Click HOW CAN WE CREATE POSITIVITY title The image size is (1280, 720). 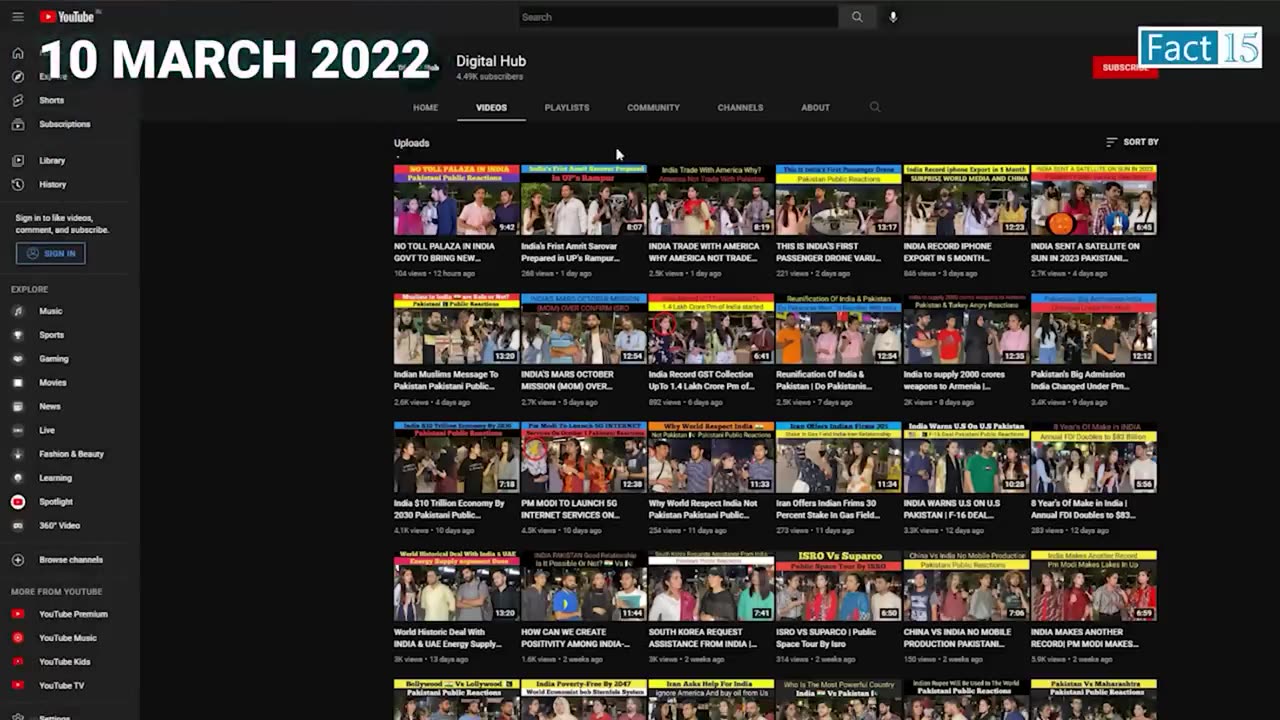click(575, 638)
